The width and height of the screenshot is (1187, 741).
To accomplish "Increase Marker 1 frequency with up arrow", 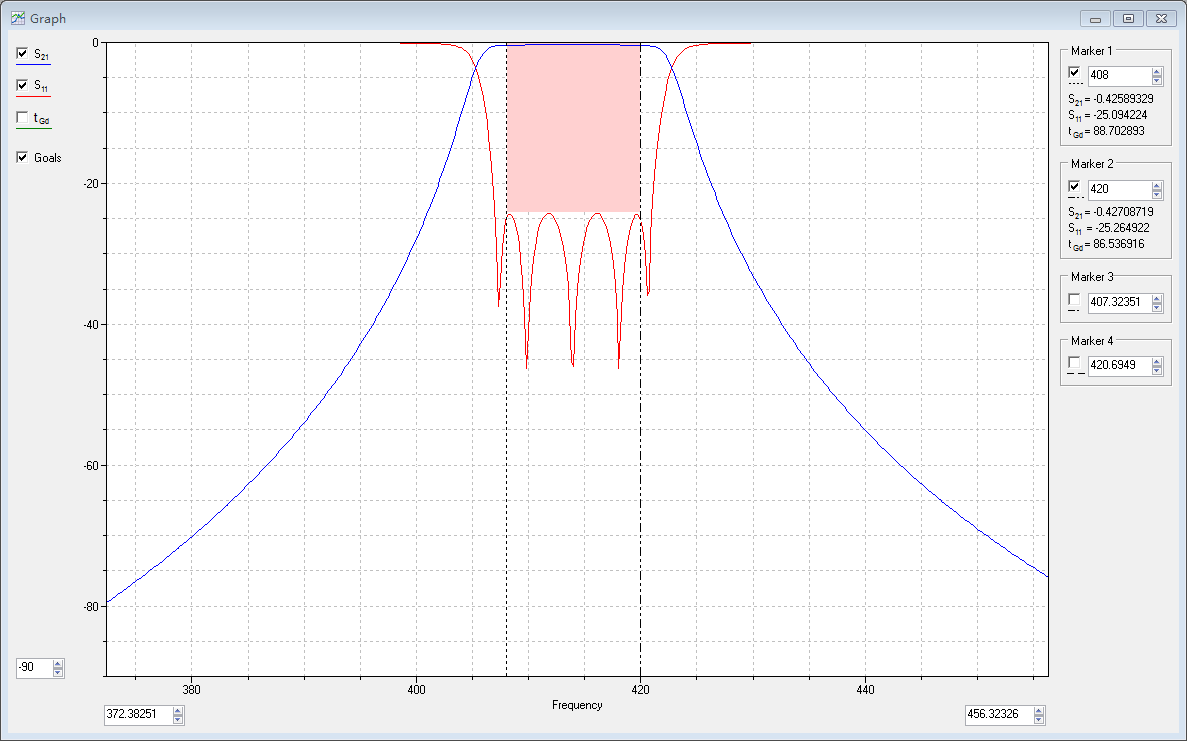I will coord(1157,72).
